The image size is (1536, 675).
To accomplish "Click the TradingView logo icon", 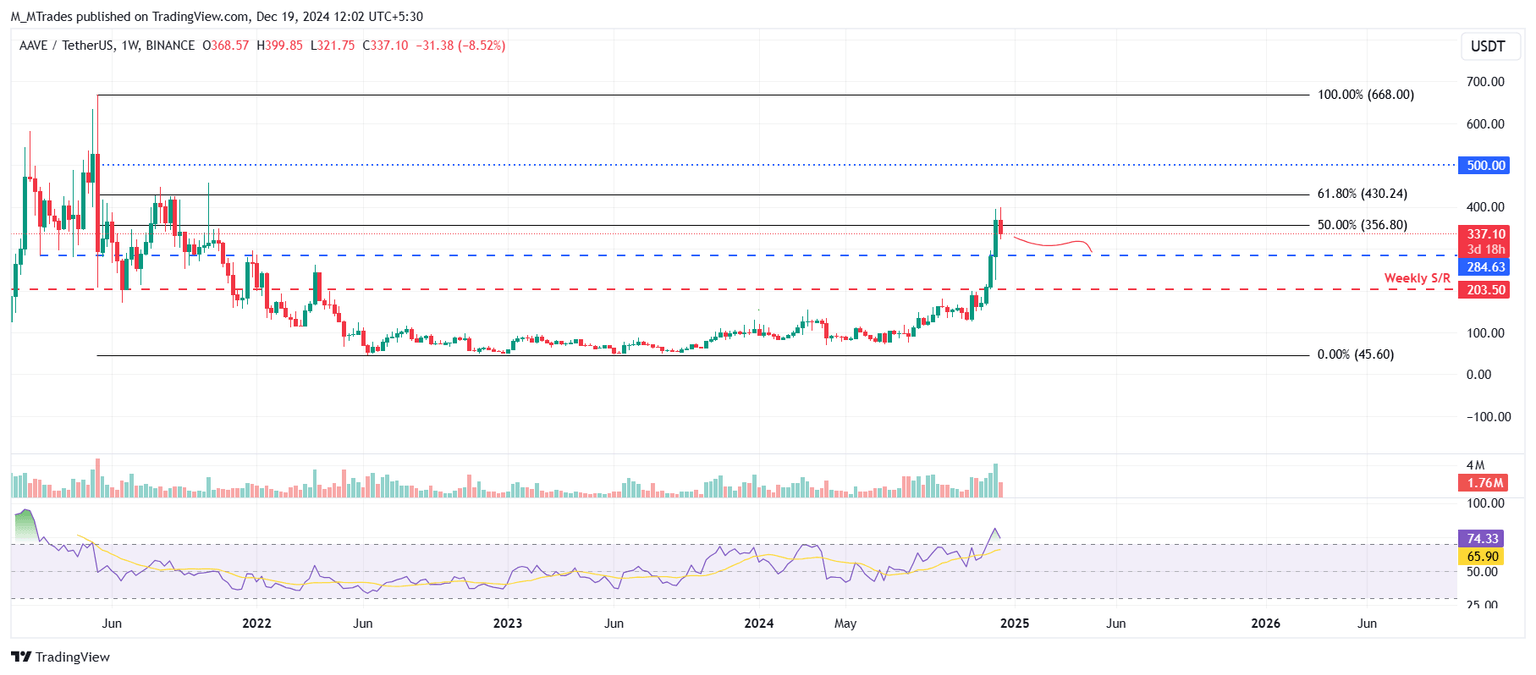I will click(21, 657).
